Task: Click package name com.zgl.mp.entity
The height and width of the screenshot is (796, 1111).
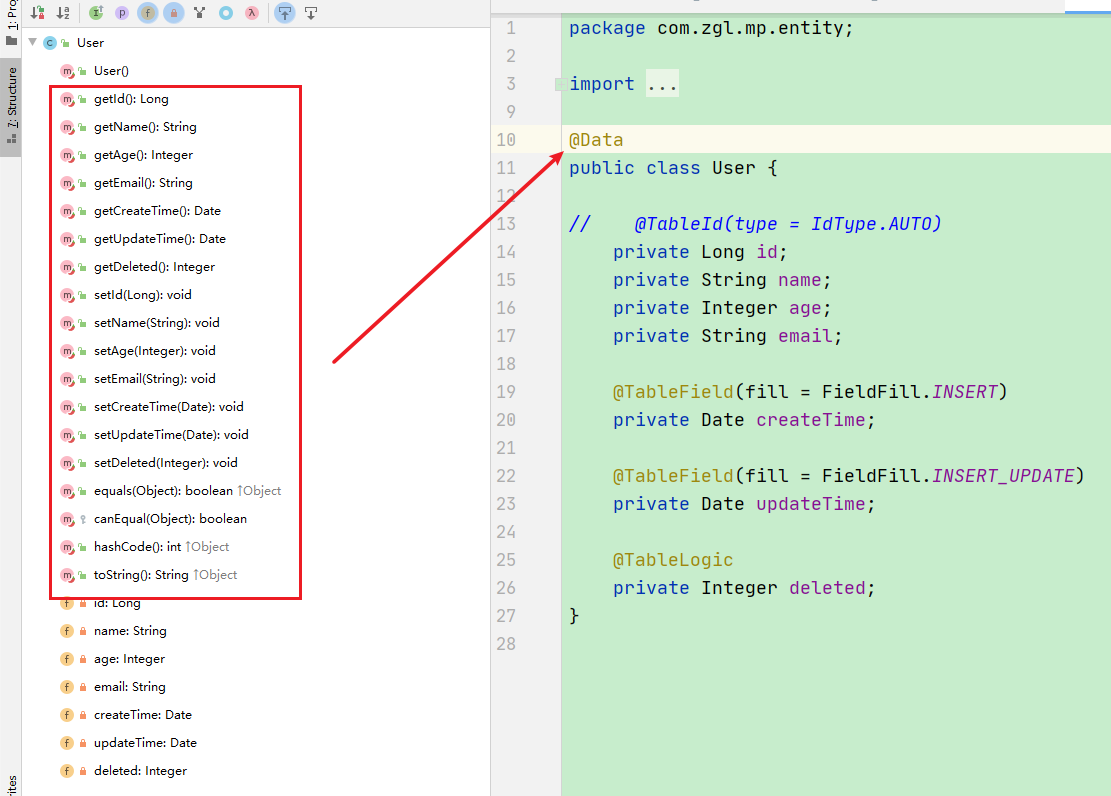Action: 750,28
